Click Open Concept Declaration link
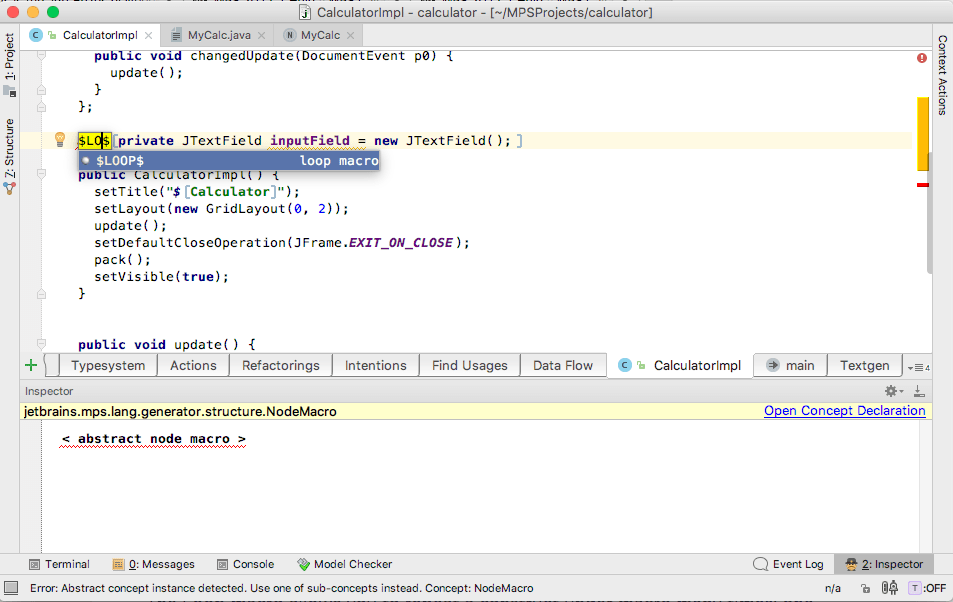Viewport: 953px width, 602px height. pos(844,411)
